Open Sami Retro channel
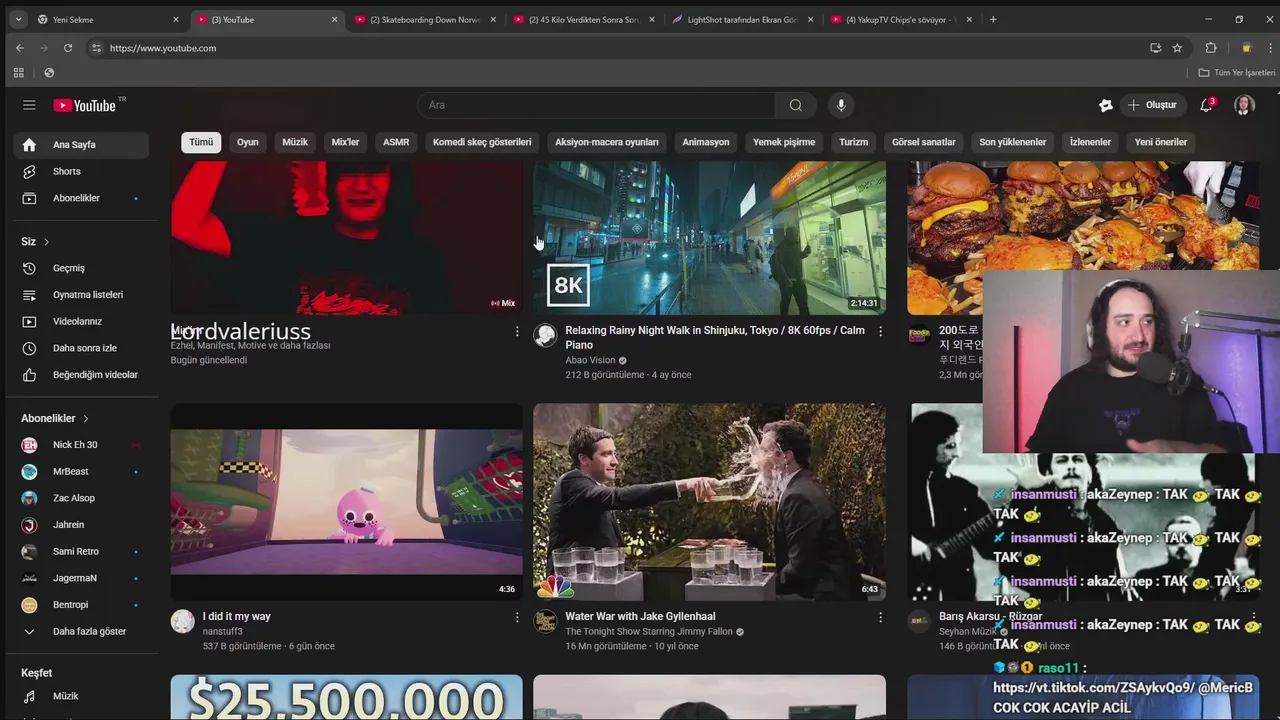This screenshot has height=720, width=1280. 82,551
